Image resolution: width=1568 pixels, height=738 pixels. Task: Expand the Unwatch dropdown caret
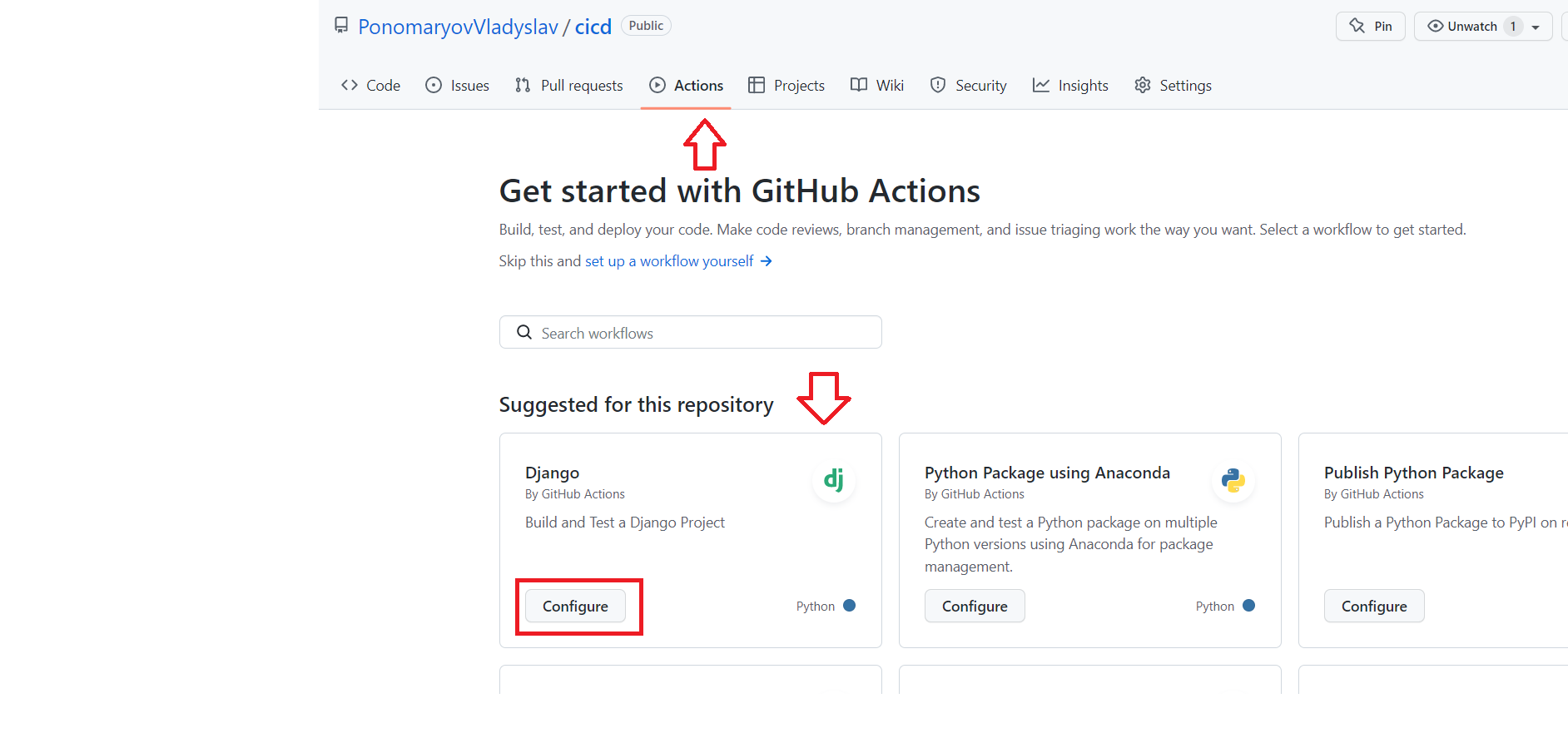[x=1536, y=27]
